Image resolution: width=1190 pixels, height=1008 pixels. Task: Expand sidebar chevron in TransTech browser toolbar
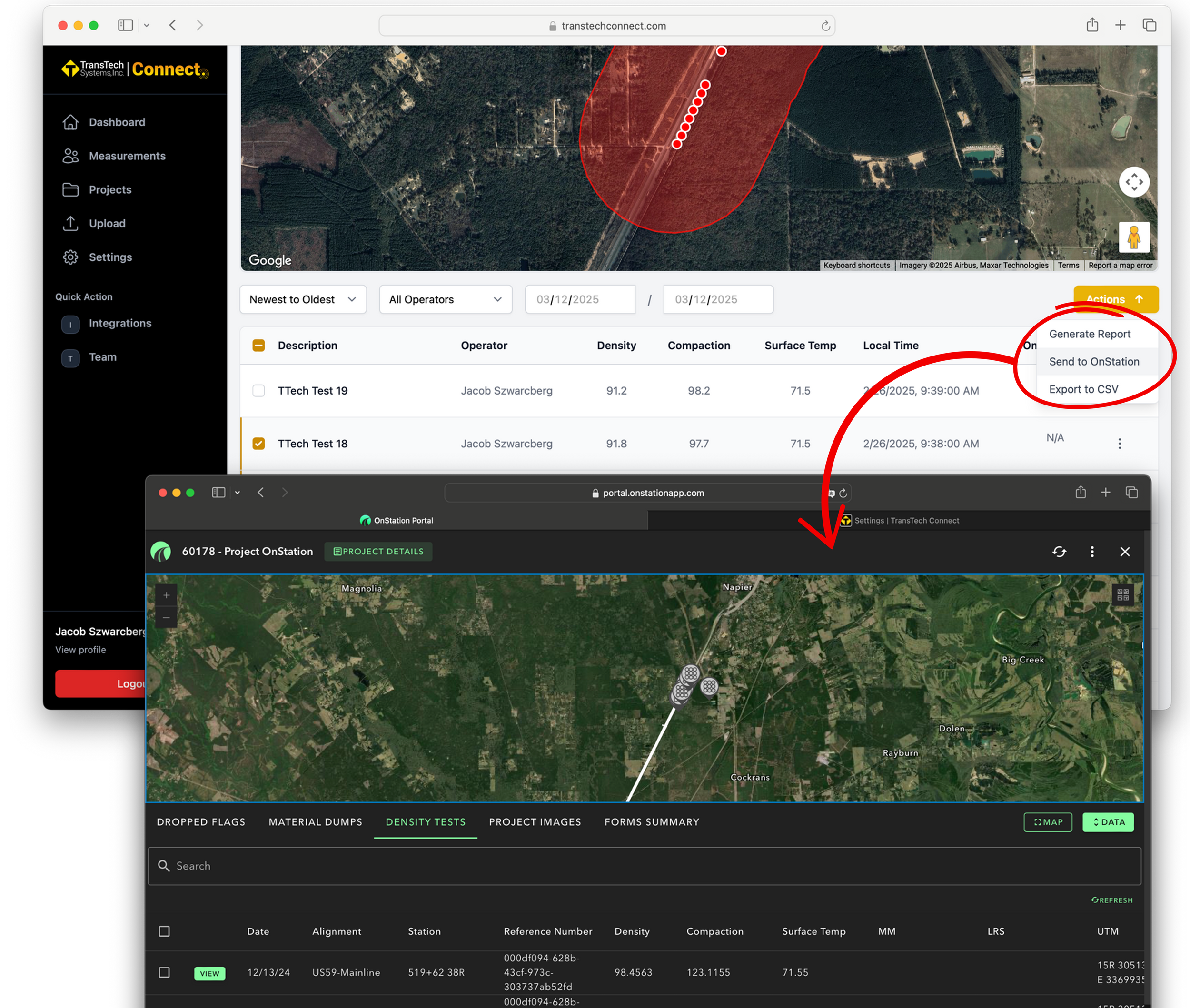pyautogui.click(x=147, y=25)
